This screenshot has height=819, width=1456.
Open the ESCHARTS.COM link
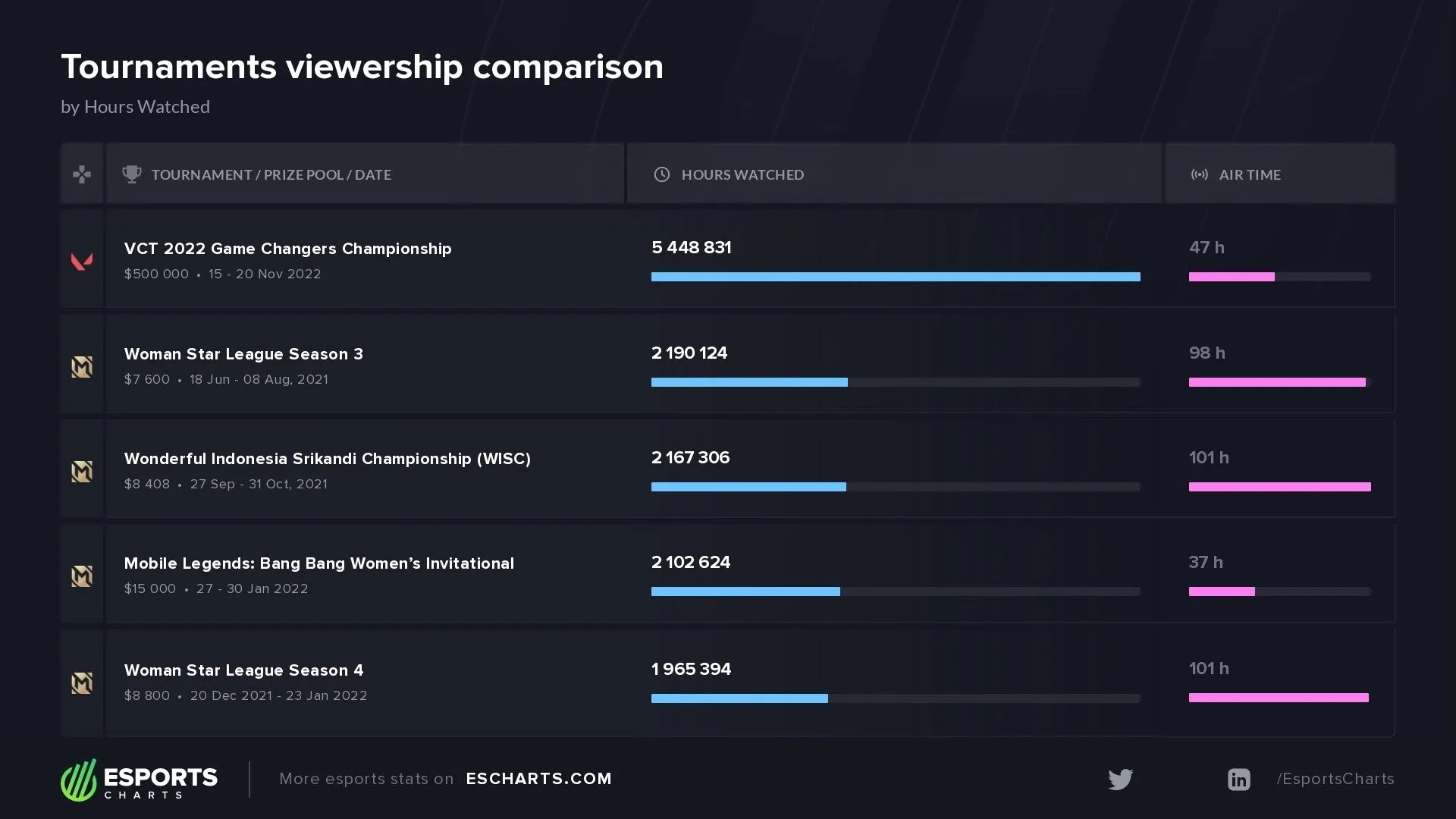[x=538, y=779]
